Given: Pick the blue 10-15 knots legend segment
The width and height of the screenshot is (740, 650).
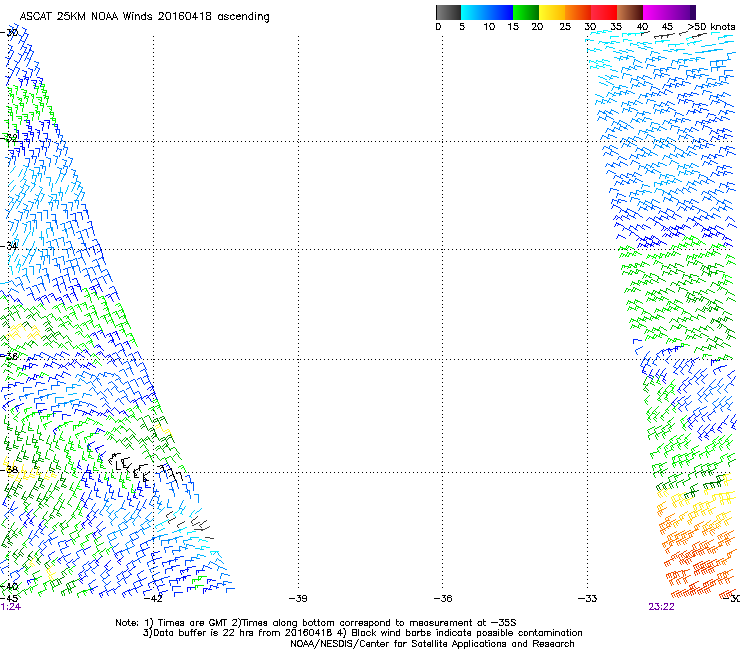Looking at the screenshot, I should (500, 12).
